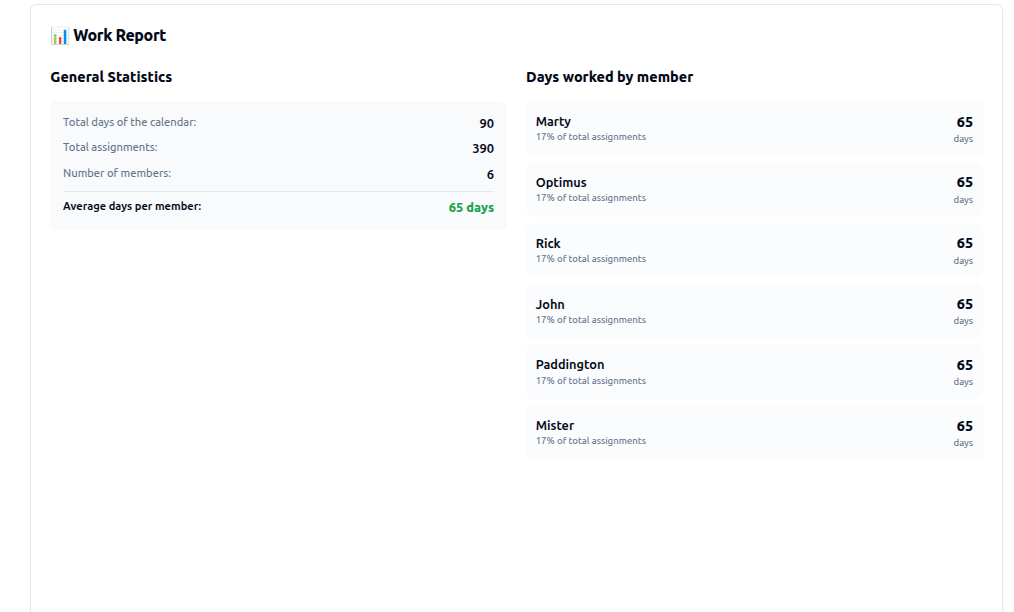1014x612 pixels.
Task: Select the Optimus member name
Action: tap(561, 183)
